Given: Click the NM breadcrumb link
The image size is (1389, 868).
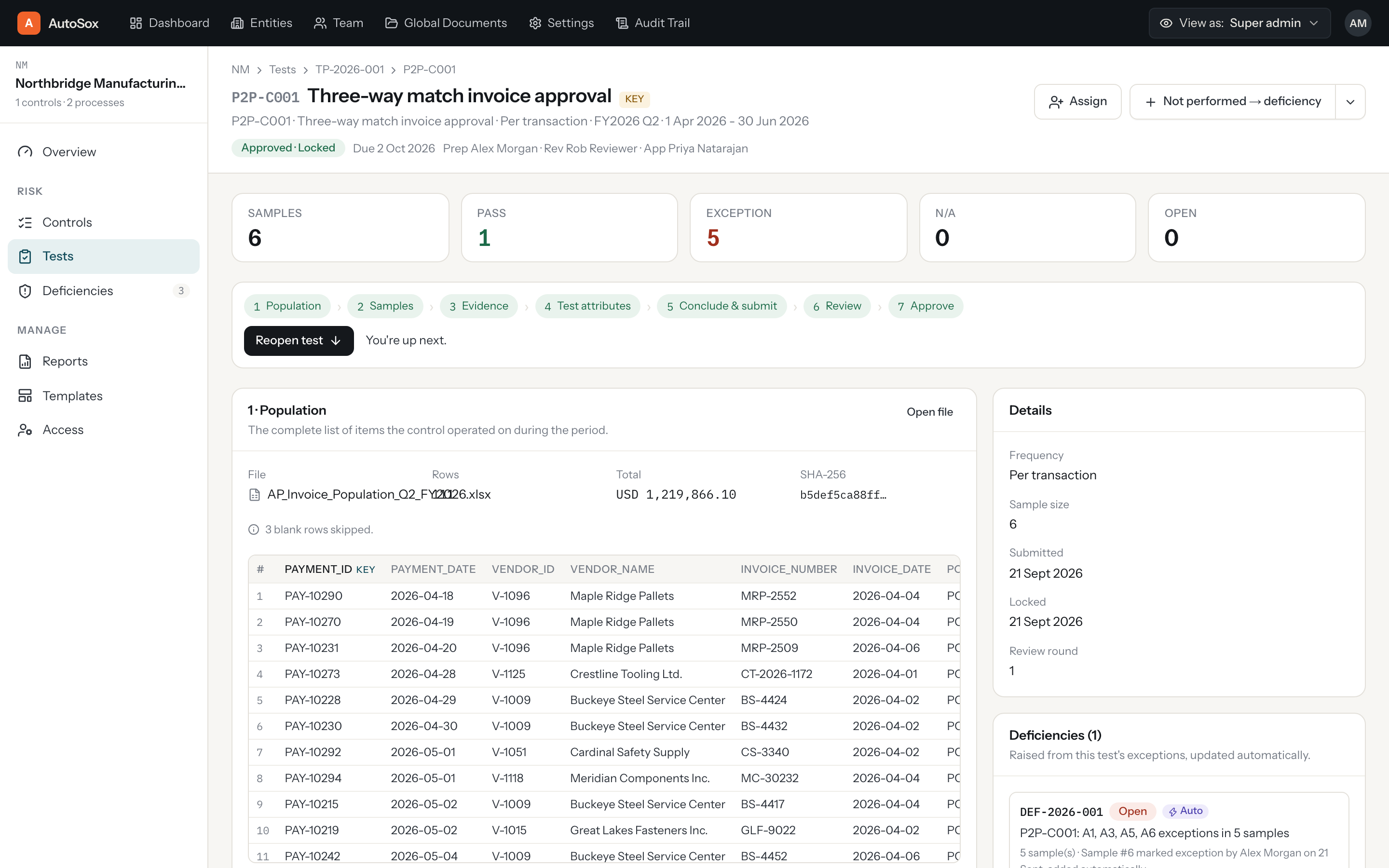Looking at the screenshot, I should point(241,69).
